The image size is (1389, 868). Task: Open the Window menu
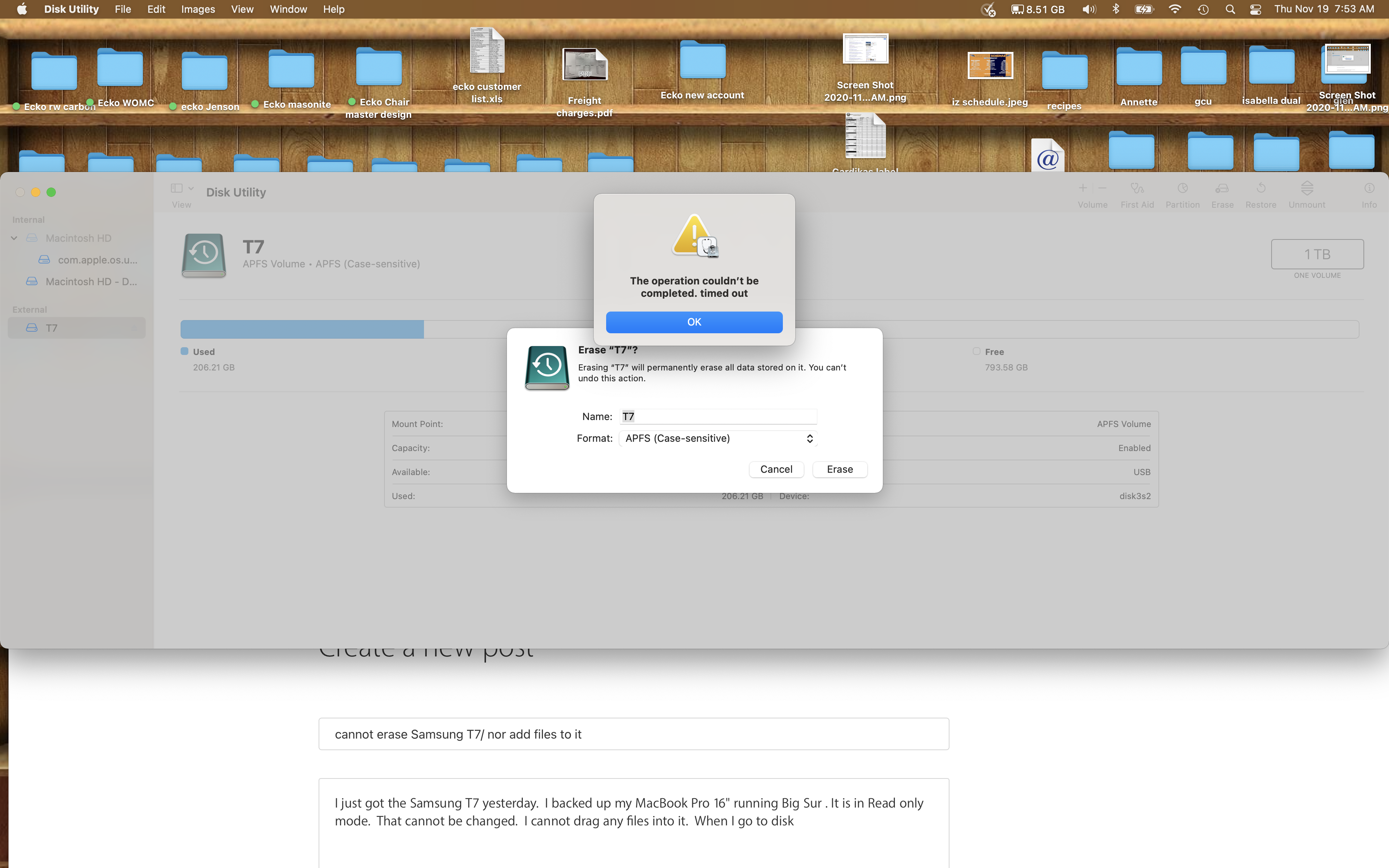click(288, 9)
